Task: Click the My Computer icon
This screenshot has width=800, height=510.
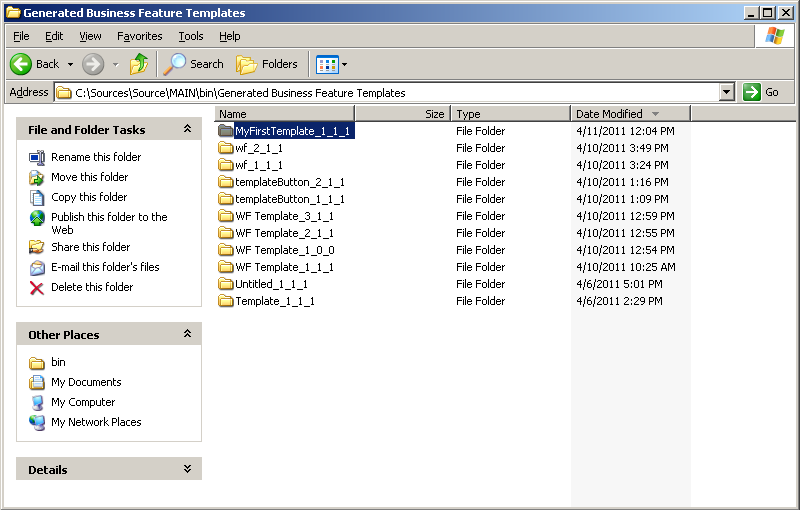Action: click(37, 402)
